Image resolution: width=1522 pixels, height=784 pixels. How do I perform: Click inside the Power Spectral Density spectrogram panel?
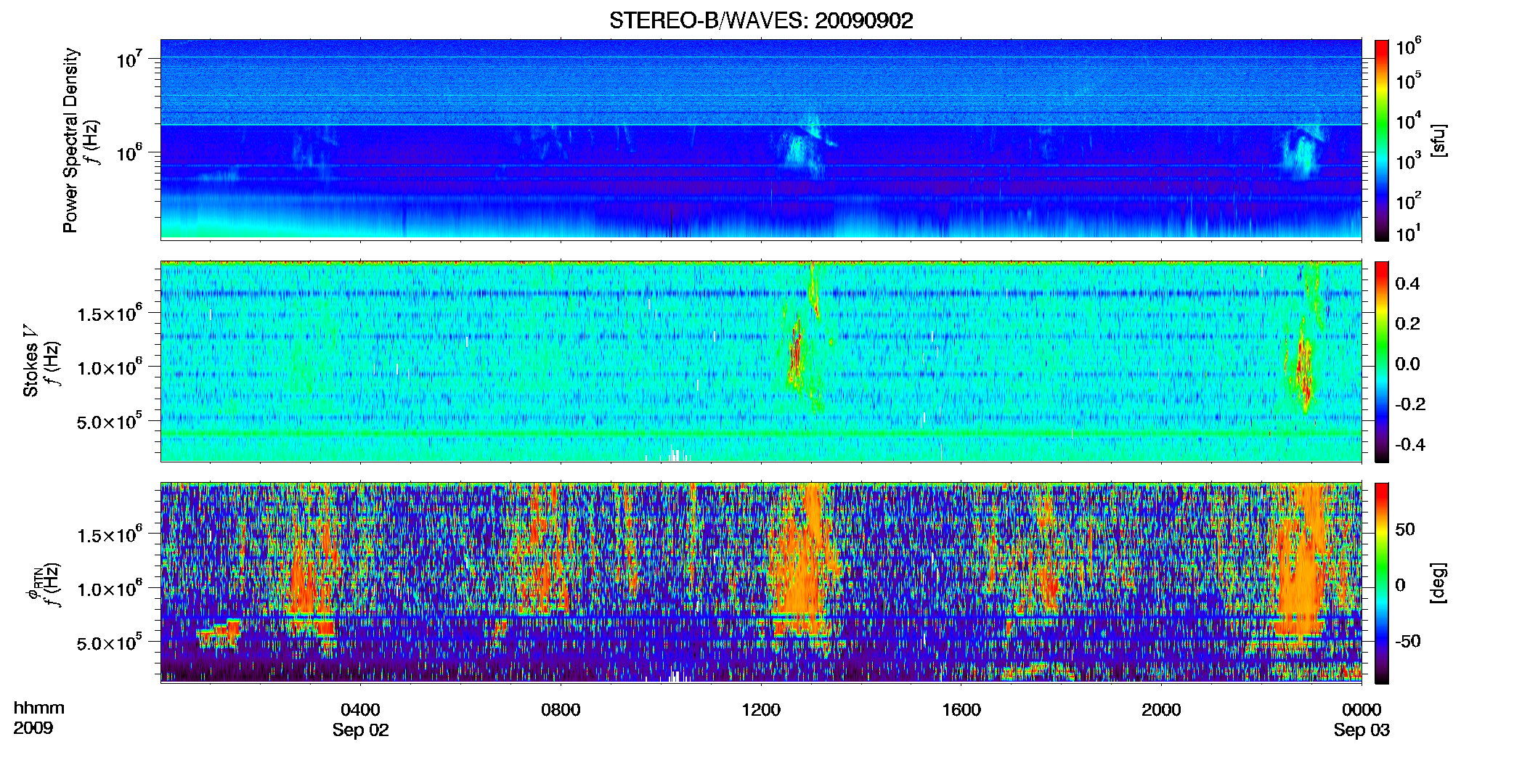[761, 139]
